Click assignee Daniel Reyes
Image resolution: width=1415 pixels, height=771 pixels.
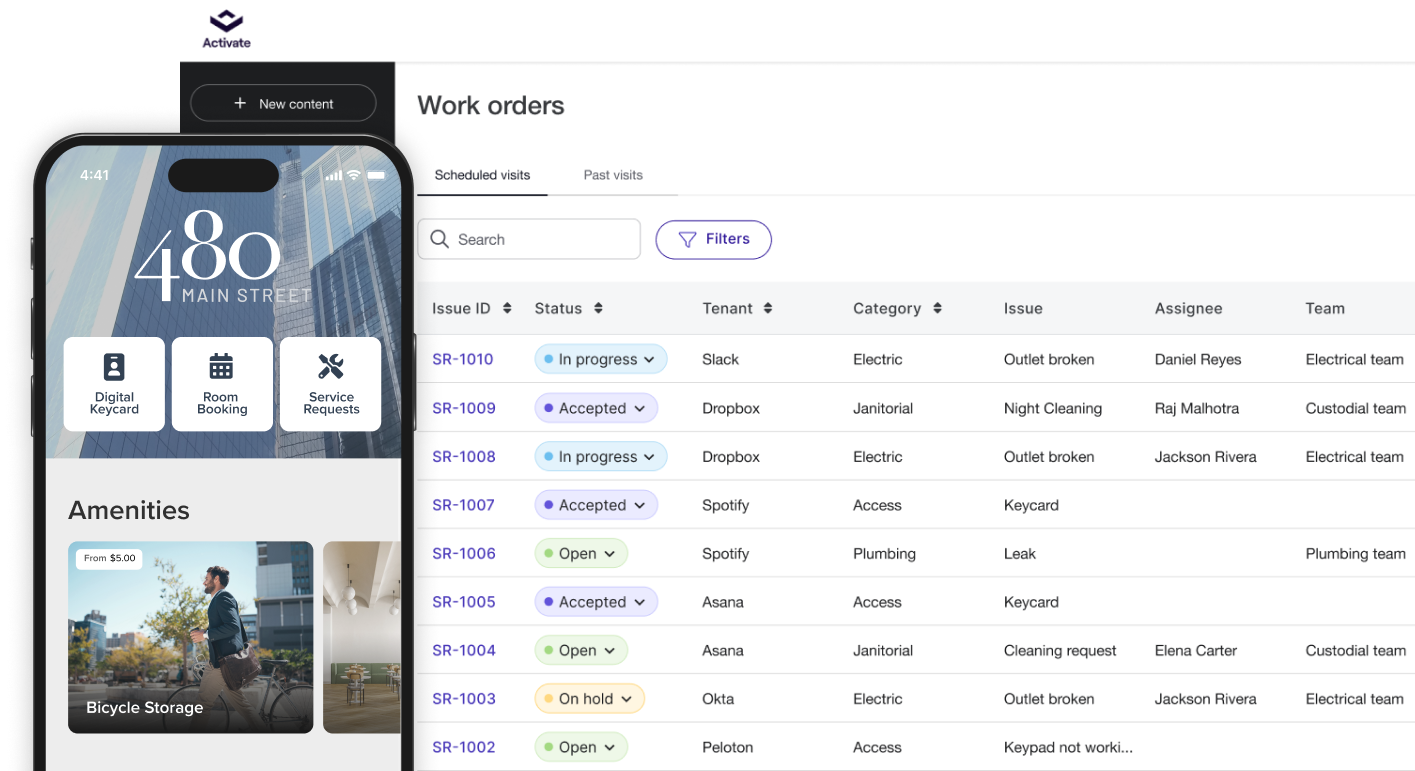1198,359
